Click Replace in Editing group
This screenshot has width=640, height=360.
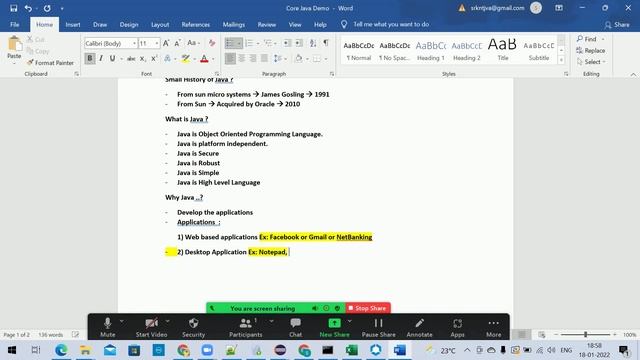pos(591,51)
